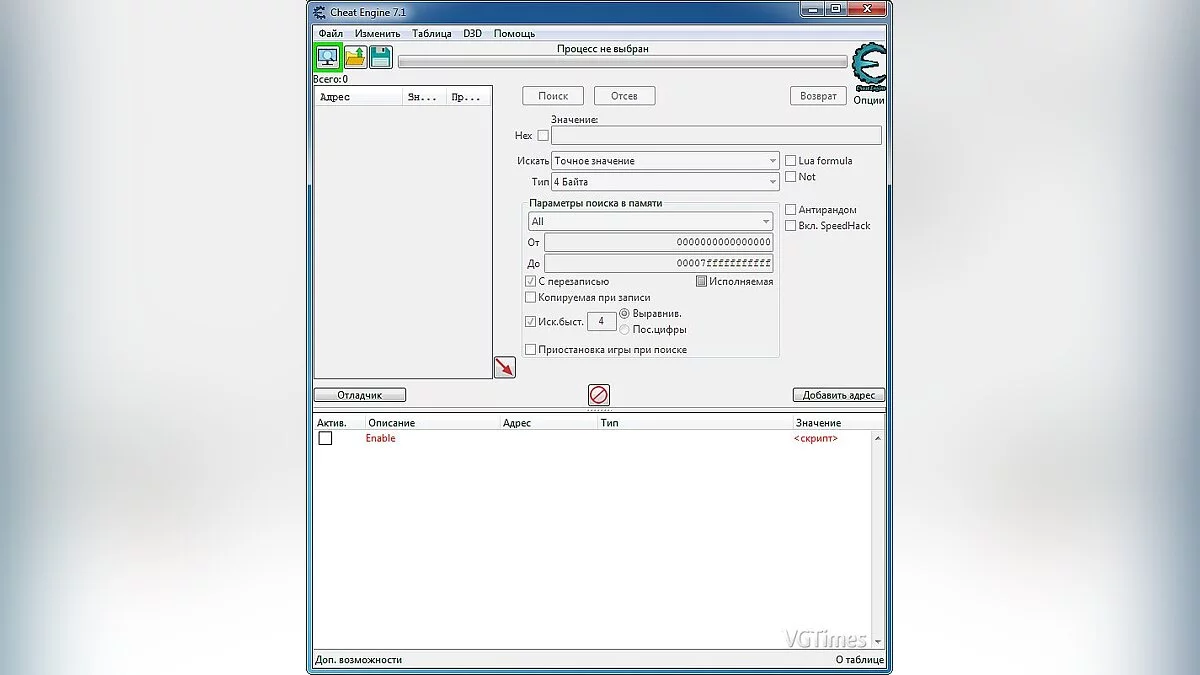Open the Тип value type dropdown
1200x675 pixels.
click(665, 182)
